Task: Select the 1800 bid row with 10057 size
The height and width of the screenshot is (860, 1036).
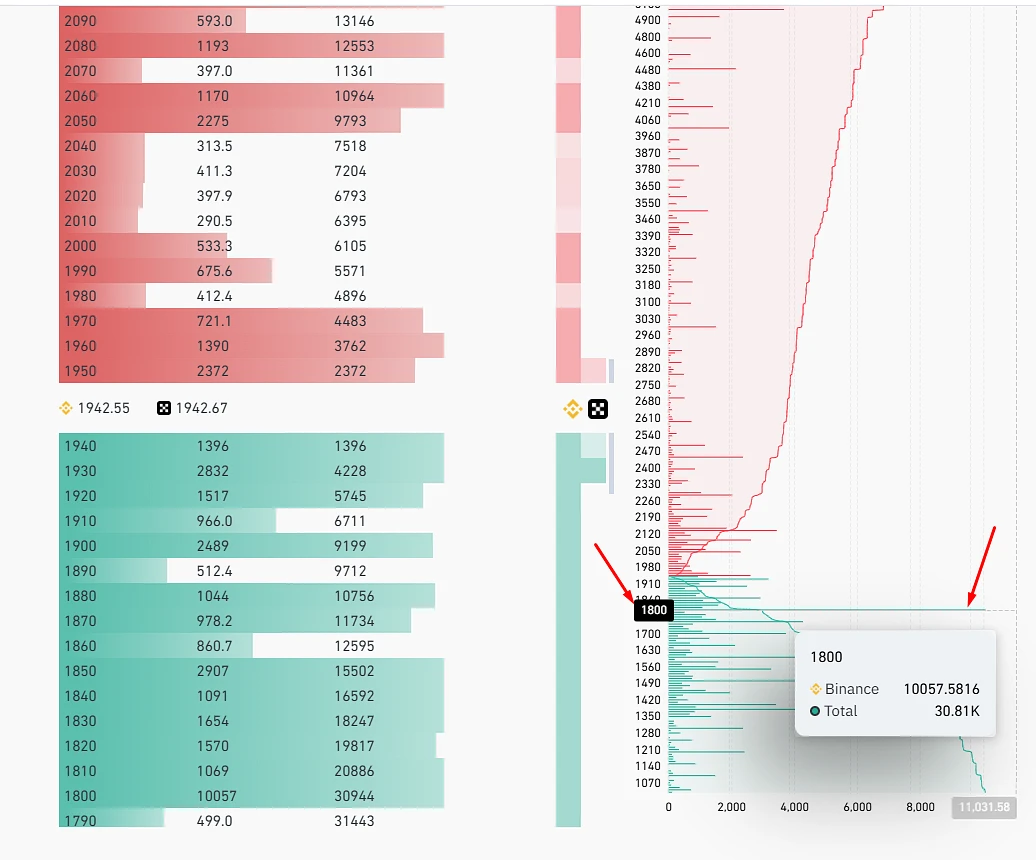Action: (250, 796)
